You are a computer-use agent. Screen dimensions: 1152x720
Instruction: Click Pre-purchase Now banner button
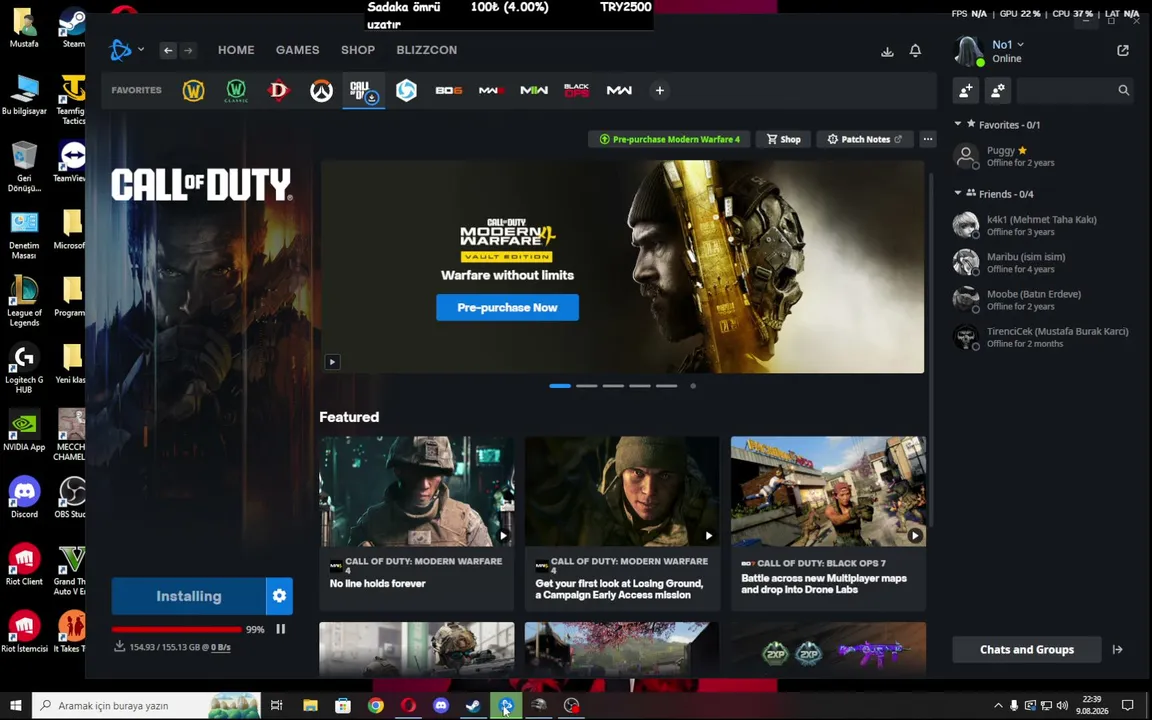tap(507, 307)
